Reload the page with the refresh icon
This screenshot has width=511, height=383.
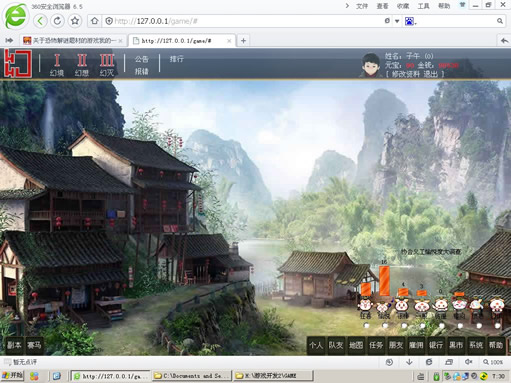point(57,21)
